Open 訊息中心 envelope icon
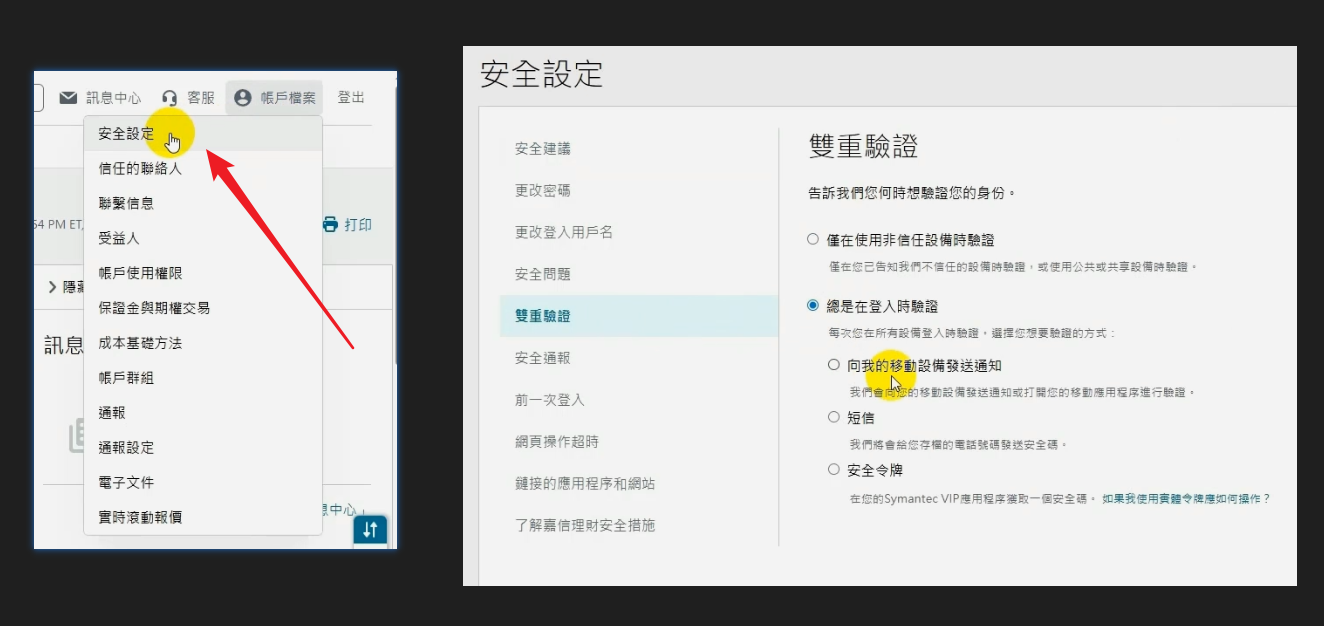The width and height of the screenshot is (1324, 626). [x=68, y=98]
